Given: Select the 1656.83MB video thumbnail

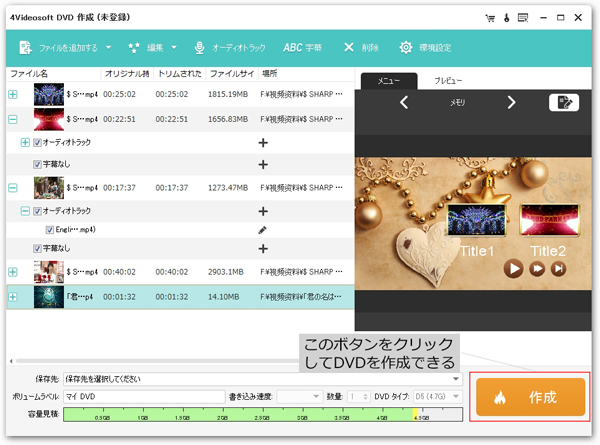Looking at the screenshot, I should tap(49, 119).
